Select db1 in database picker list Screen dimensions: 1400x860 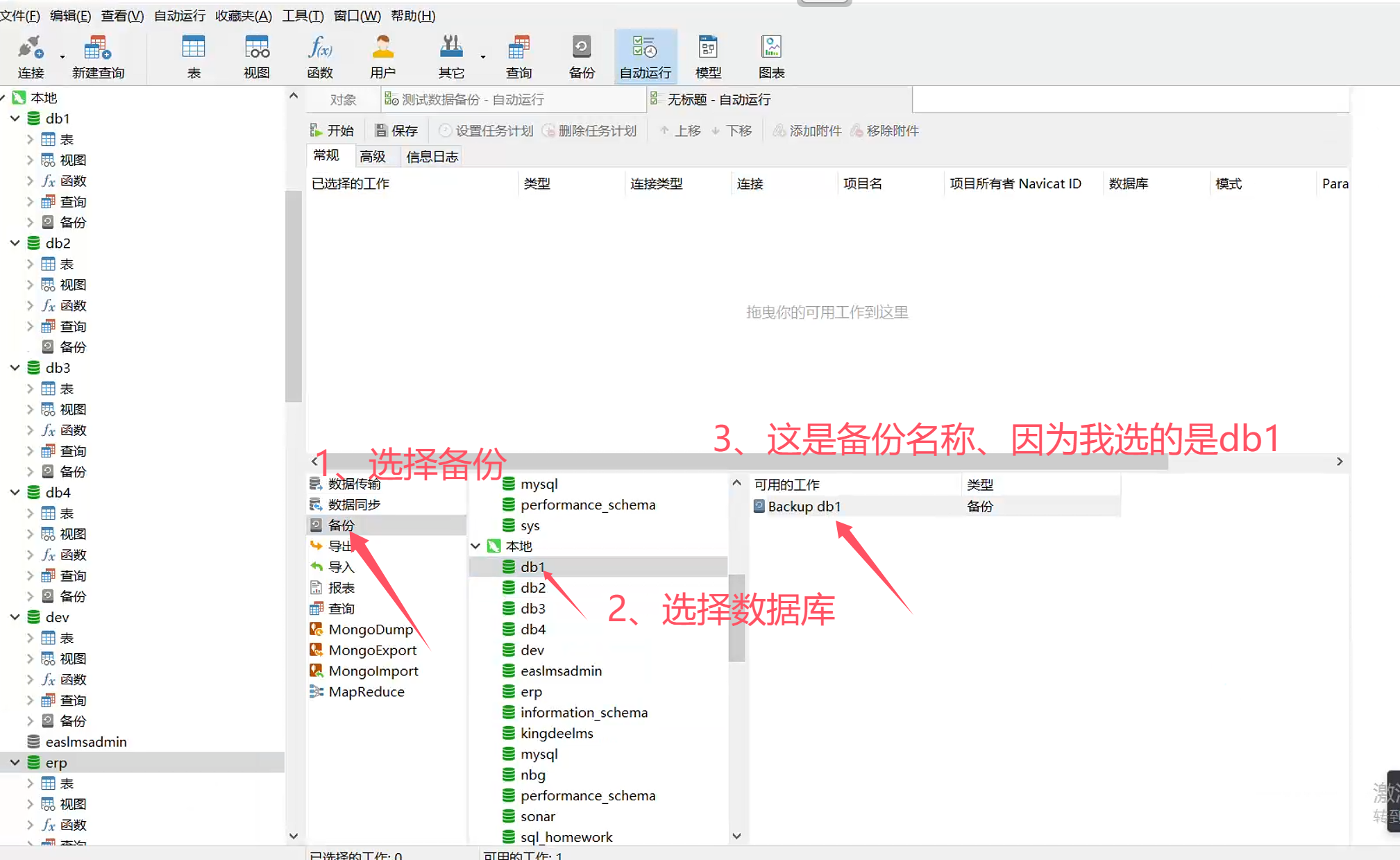click(598, 567)
